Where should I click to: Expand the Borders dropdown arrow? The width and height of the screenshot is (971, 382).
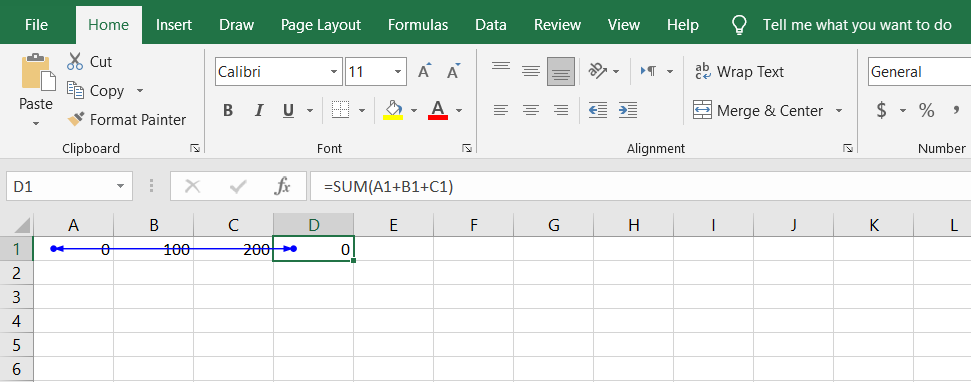coord(362,111)
